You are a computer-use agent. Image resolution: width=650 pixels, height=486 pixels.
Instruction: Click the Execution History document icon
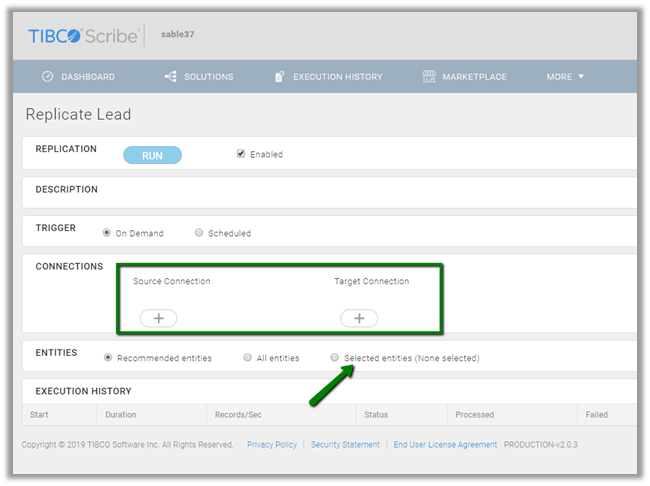pyautogui.click(x=280, y=77)
